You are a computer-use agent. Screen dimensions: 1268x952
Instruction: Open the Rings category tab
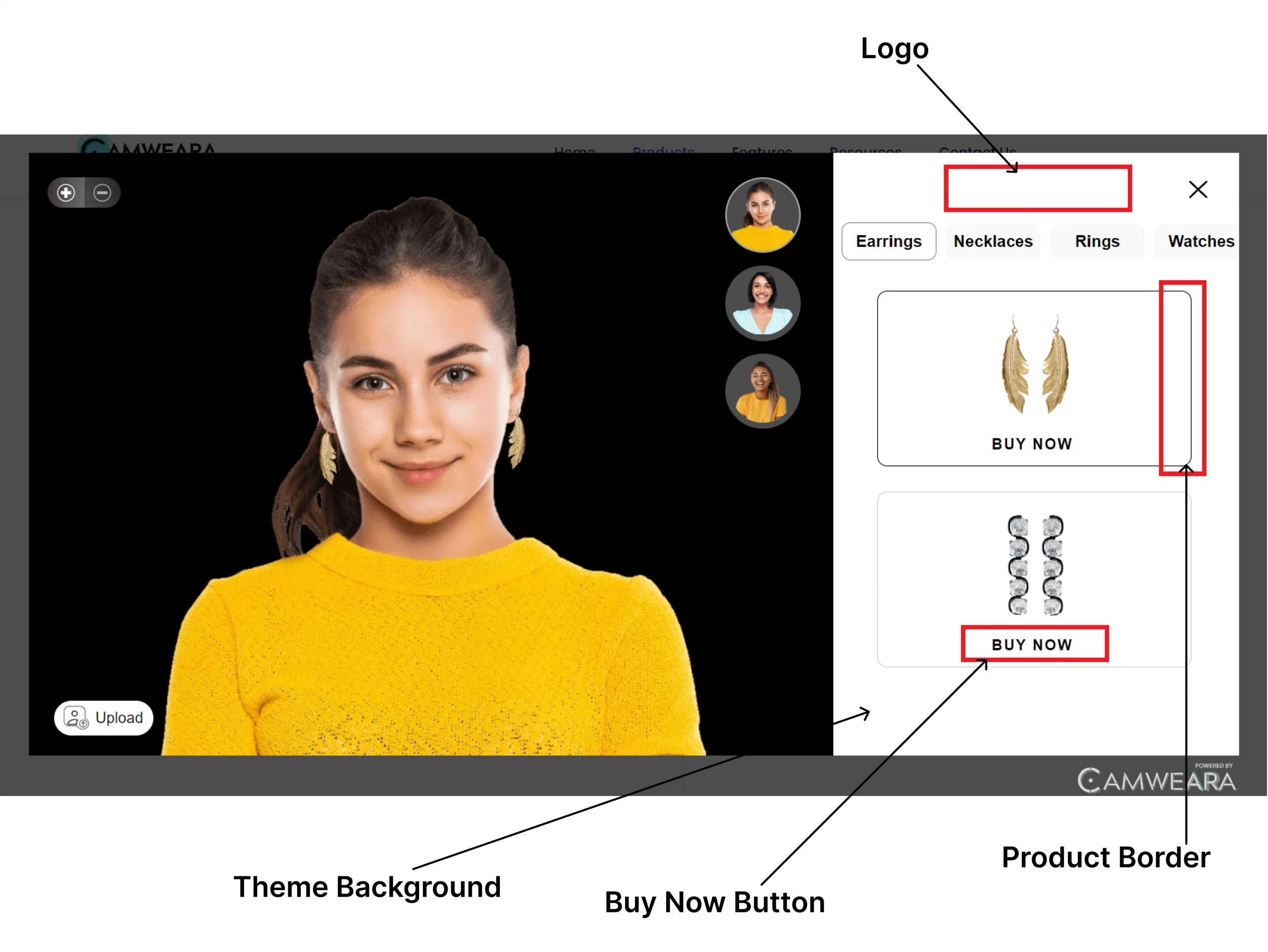coord(1097,241)
